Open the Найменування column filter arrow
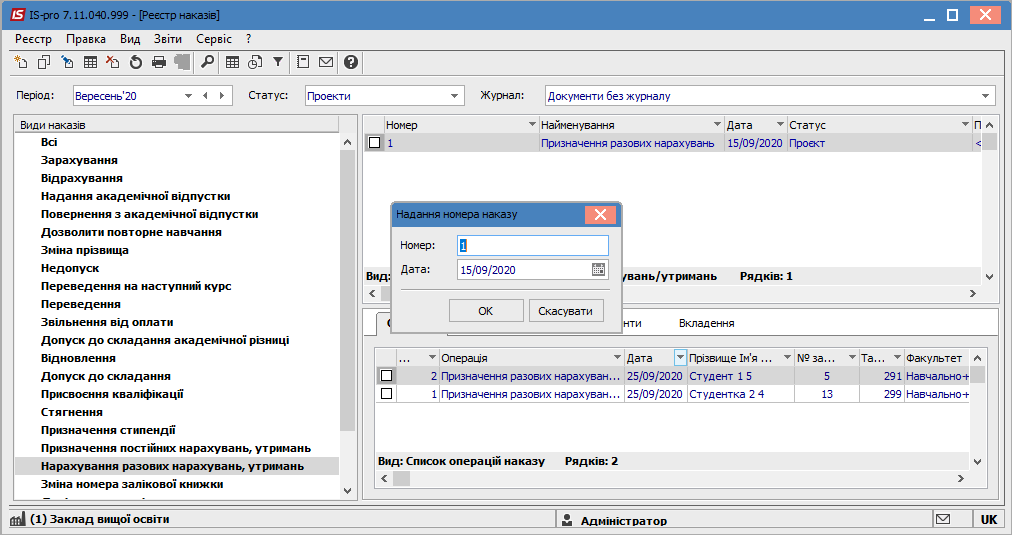The height and width of the screenshot is (535, 1012). click(x=717, y=124)
